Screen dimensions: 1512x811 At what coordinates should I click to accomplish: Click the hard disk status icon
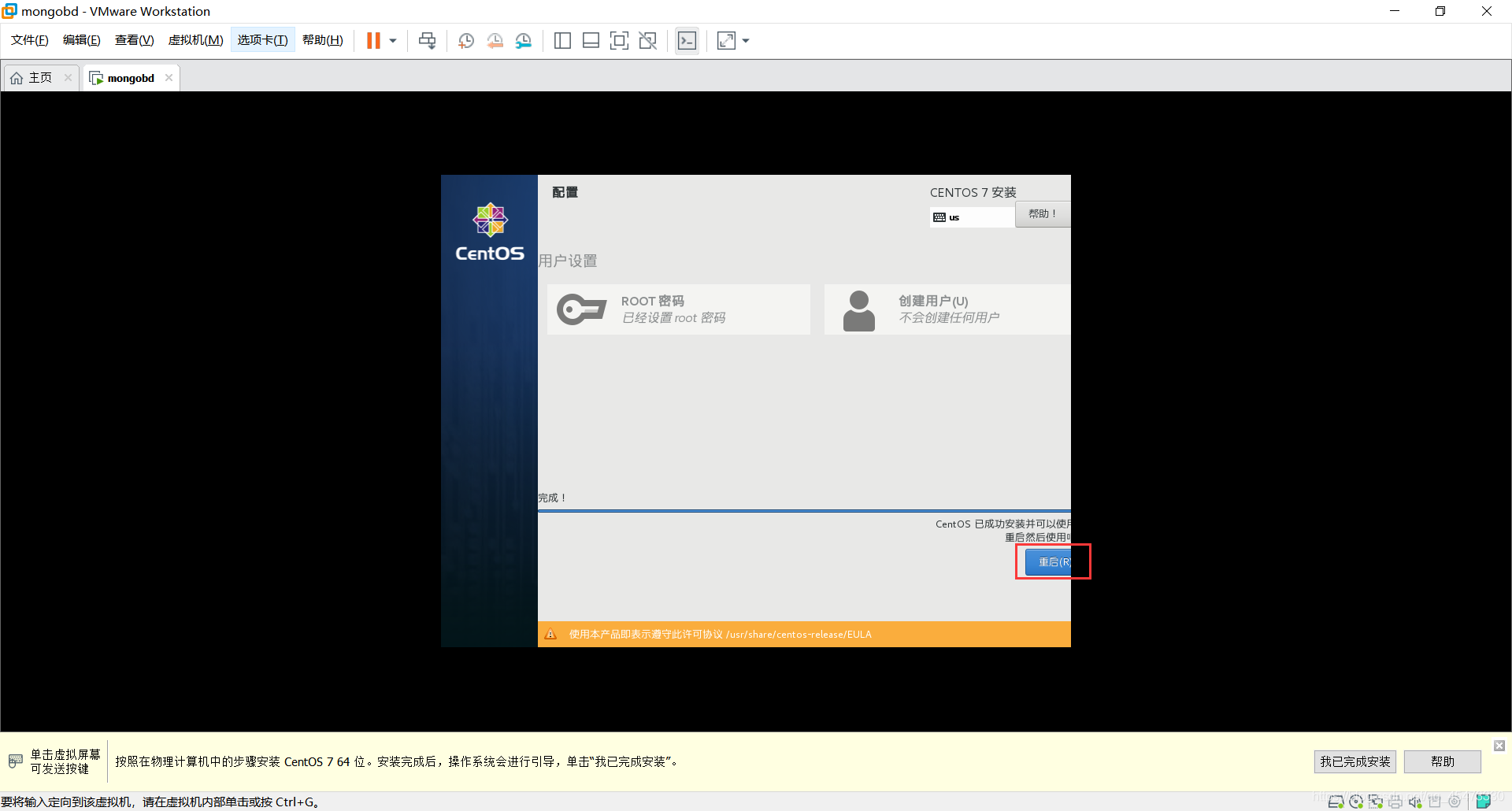click(x=1336, y=802)
